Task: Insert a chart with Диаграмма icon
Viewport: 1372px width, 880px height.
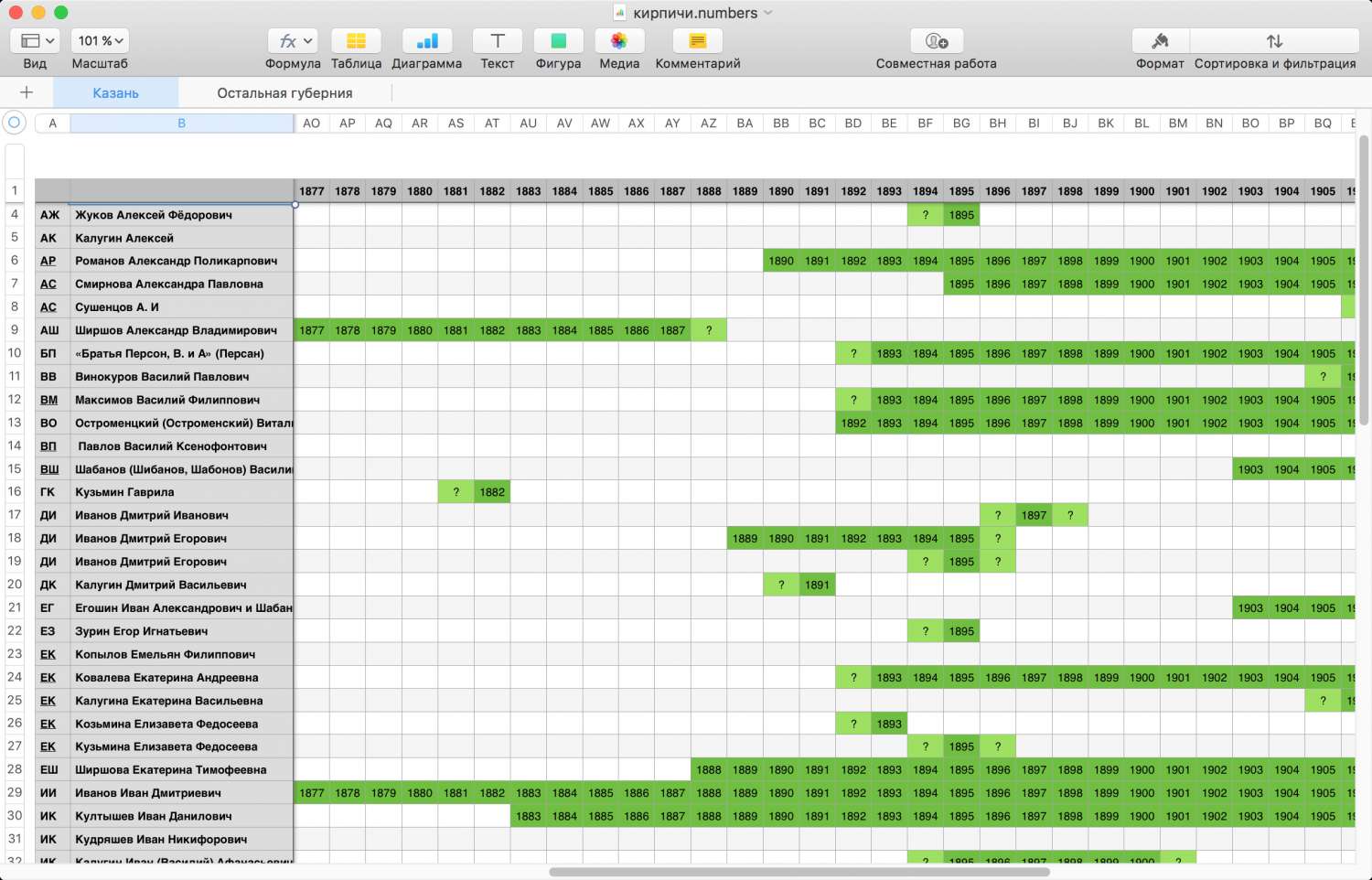Action: click(427, 41)
